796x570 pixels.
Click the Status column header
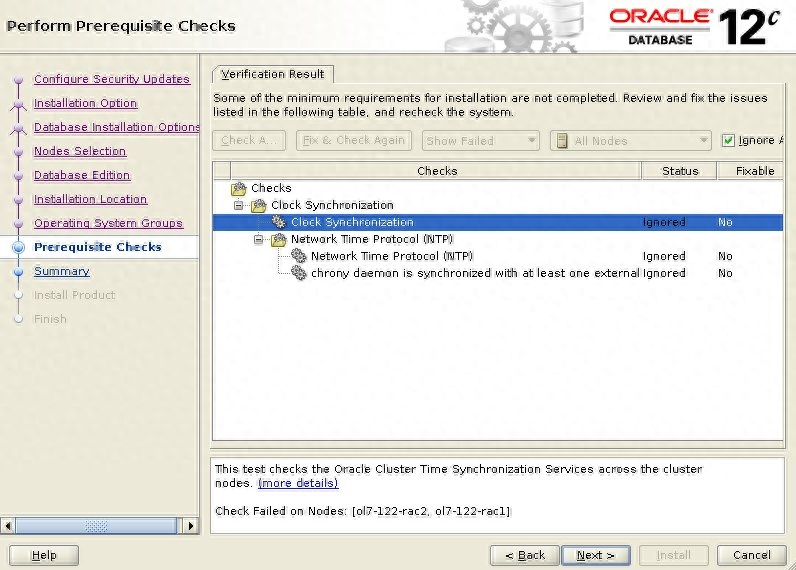[x=679, y=171]
